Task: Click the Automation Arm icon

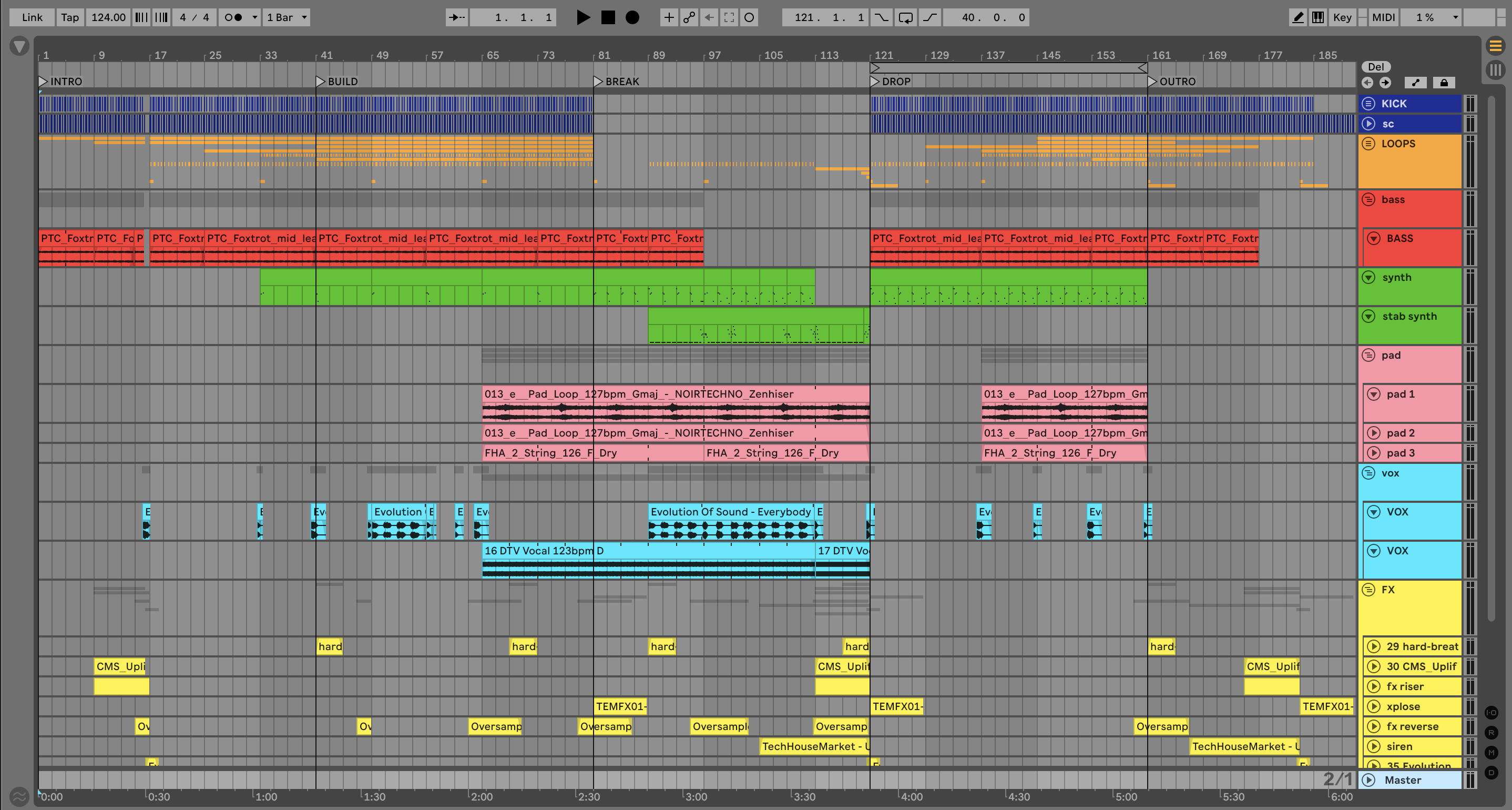Action: [689, 17]
